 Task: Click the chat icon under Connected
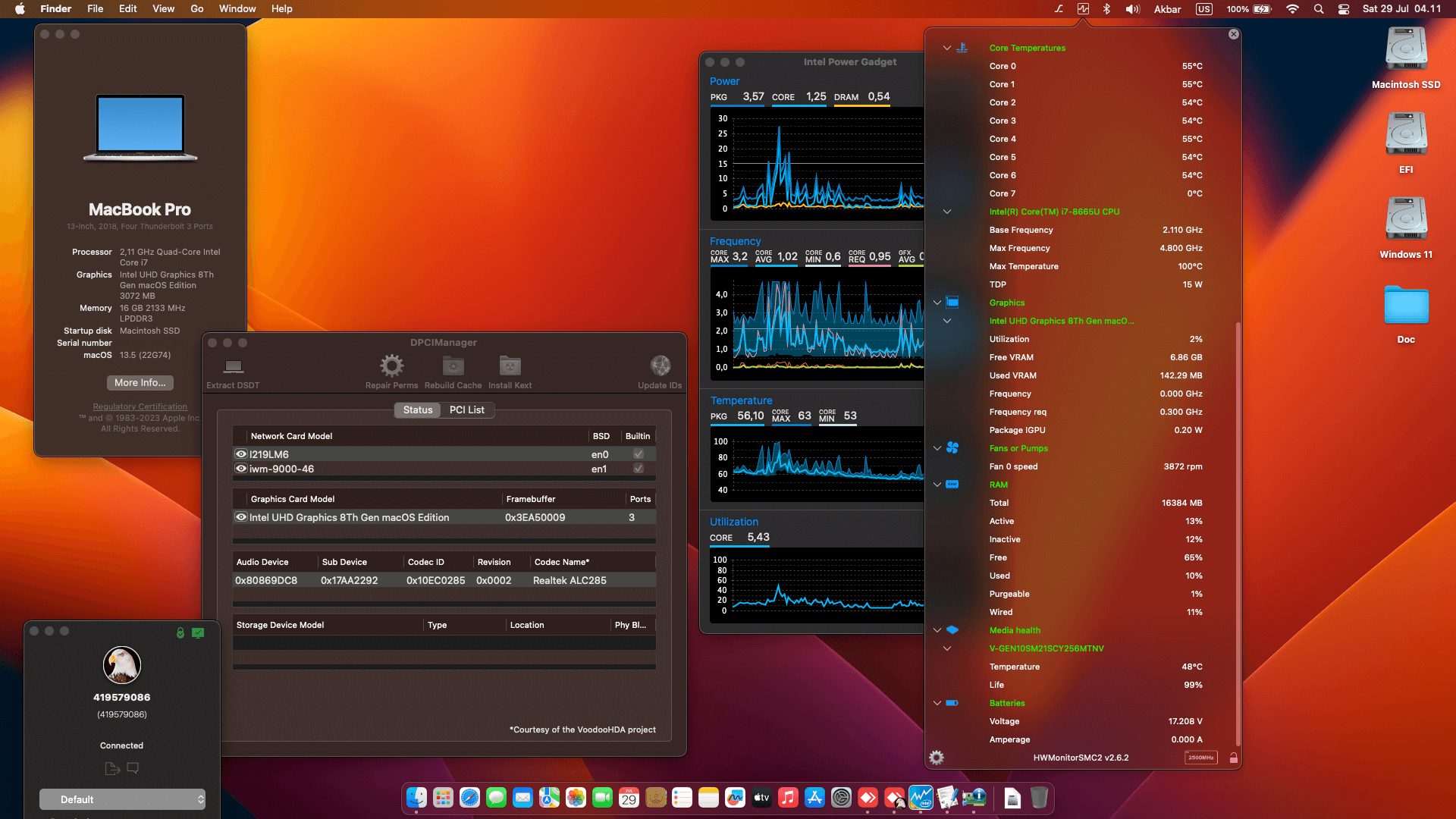click(x=133, y=768)
